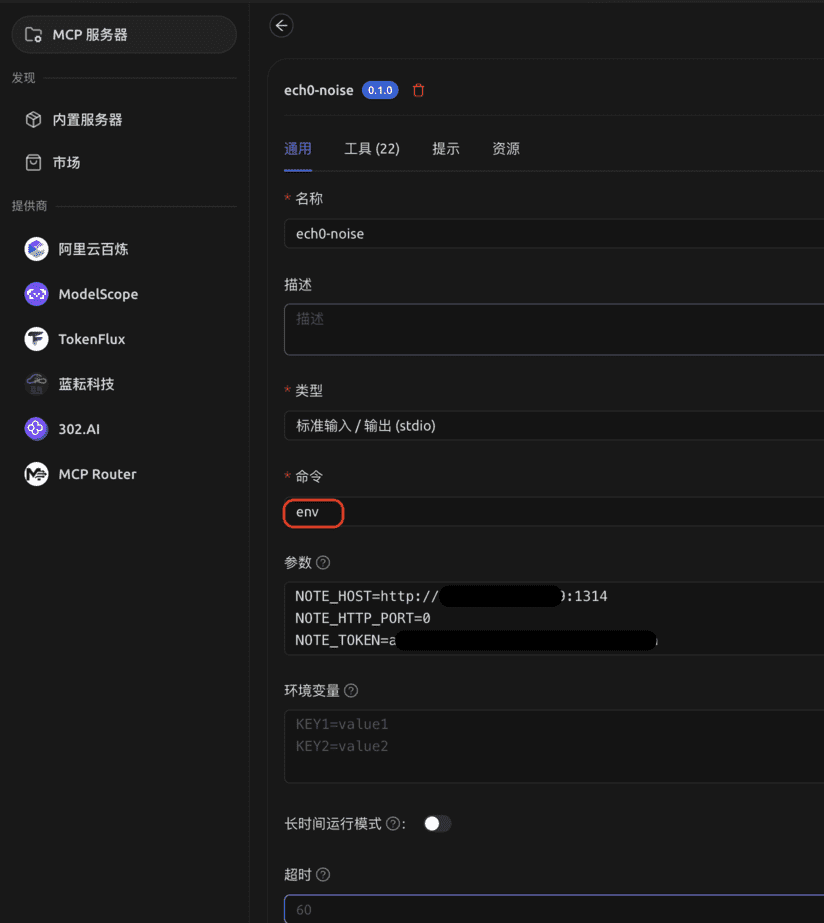The width and height of the screenshot is (824, 923).
Task: Click the MCP Router logo icon
Action: pos(36,474)
